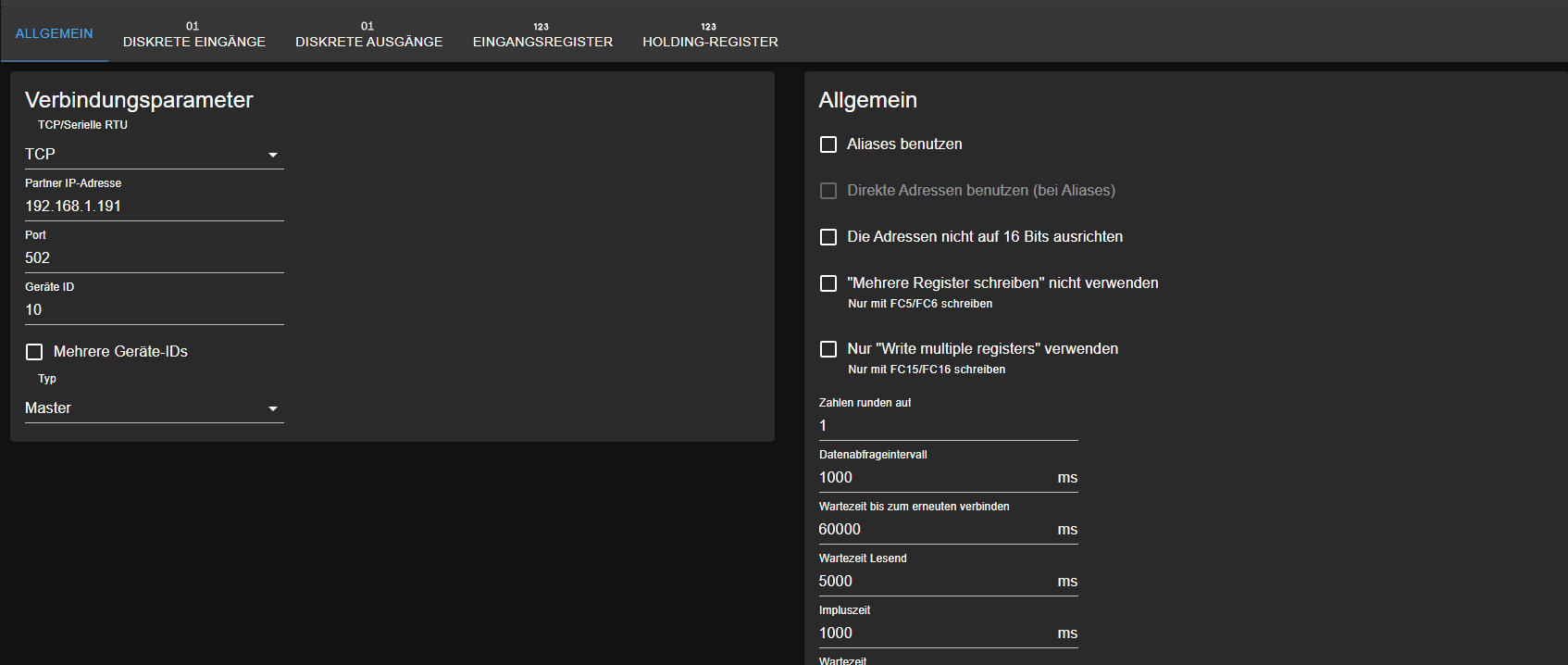Open the Typ Master dropdown
Image resolution: width=1568 pixels, height=665 pixels.
pyautogui.click(x=154, y=408)
